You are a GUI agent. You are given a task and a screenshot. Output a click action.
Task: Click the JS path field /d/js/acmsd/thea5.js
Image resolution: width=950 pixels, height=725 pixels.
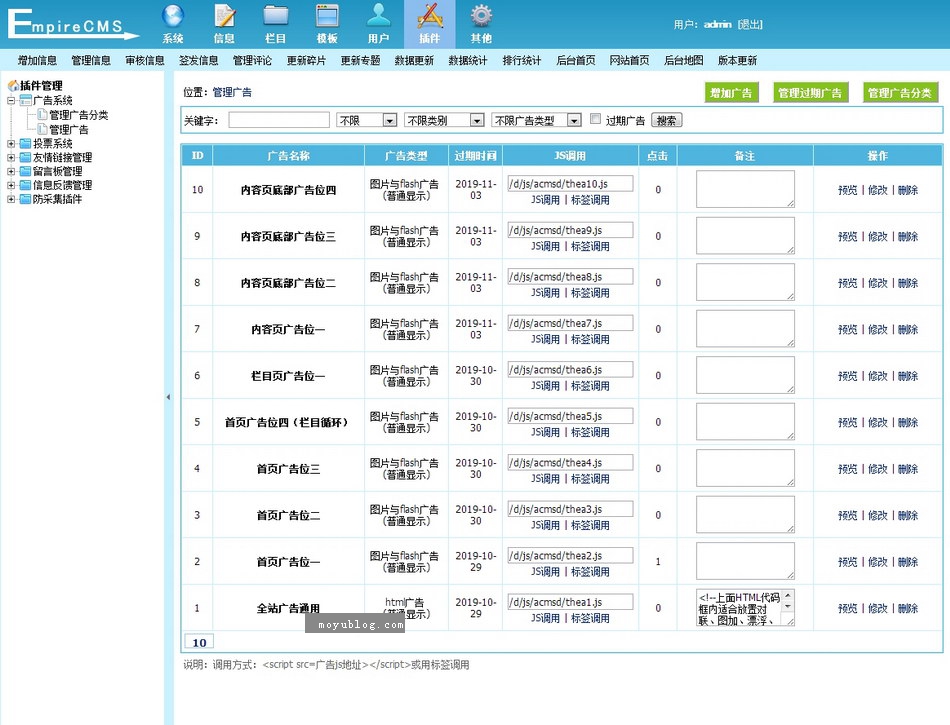click(x=570, y=416)
